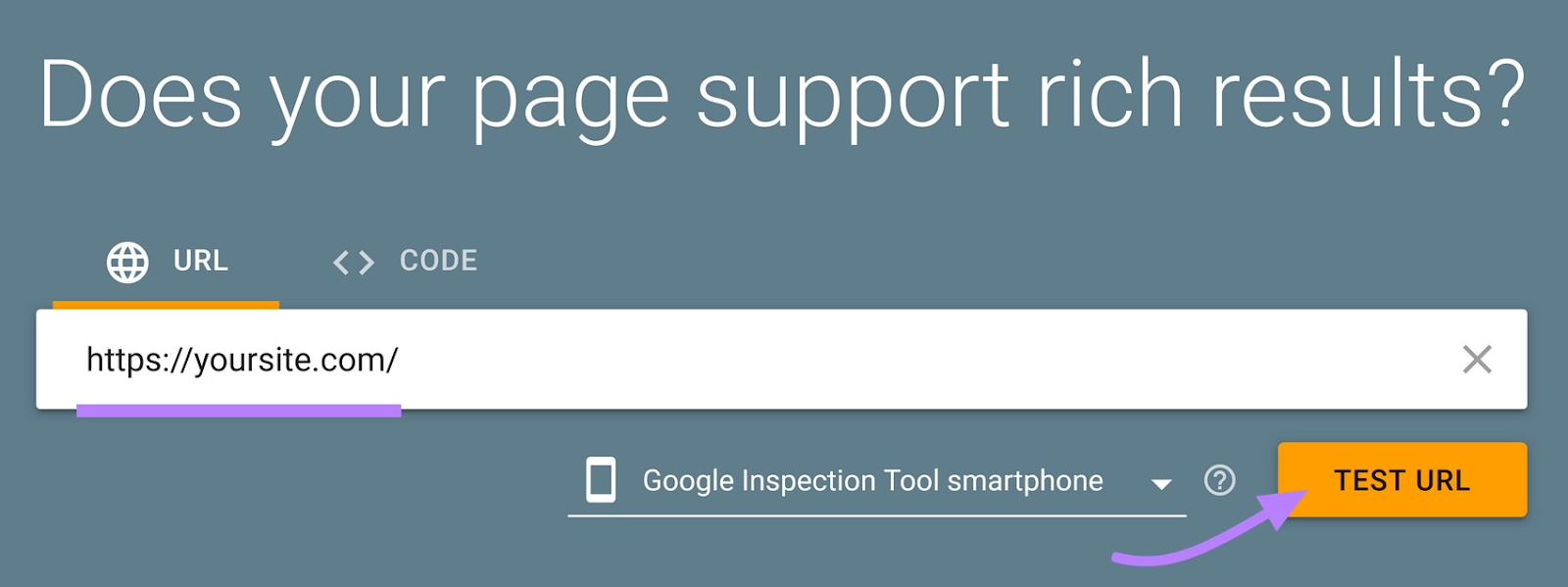Click the circled question mark for crawler info
Image resolution: width=1568 pixels, height=587 pixels.
click(x=1218, y=480)
